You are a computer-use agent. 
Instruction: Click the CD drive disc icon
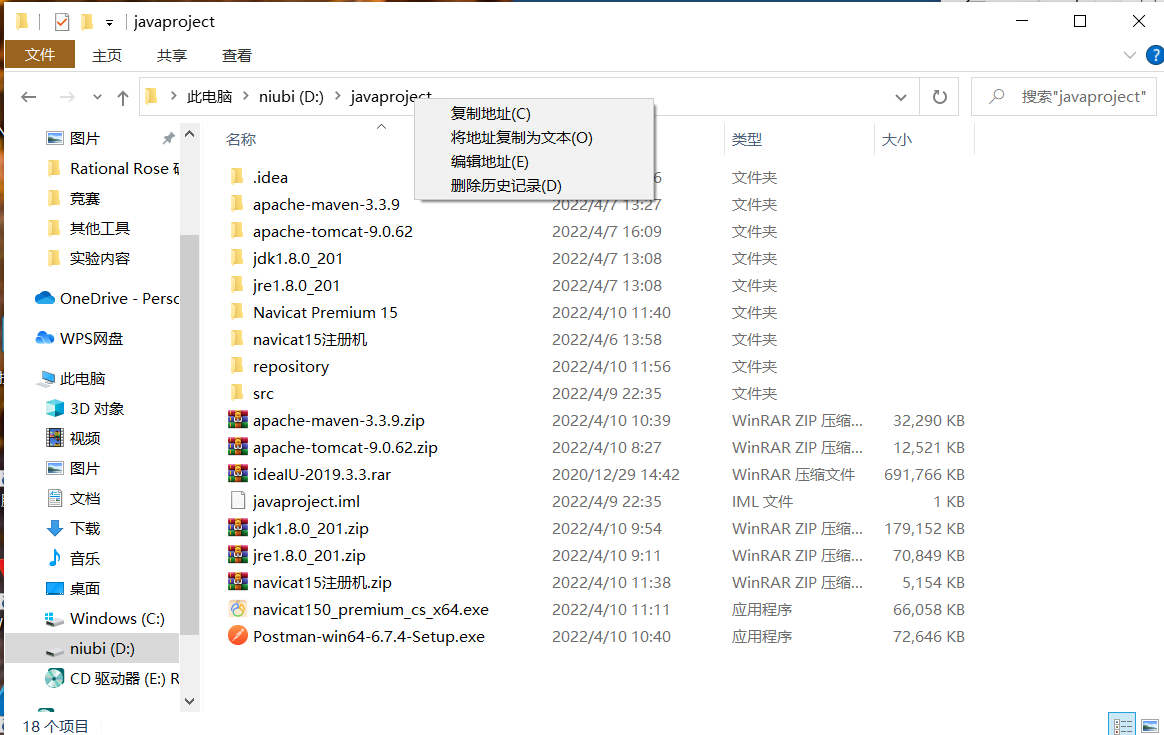pyautogui.click(x=54, y=678)
